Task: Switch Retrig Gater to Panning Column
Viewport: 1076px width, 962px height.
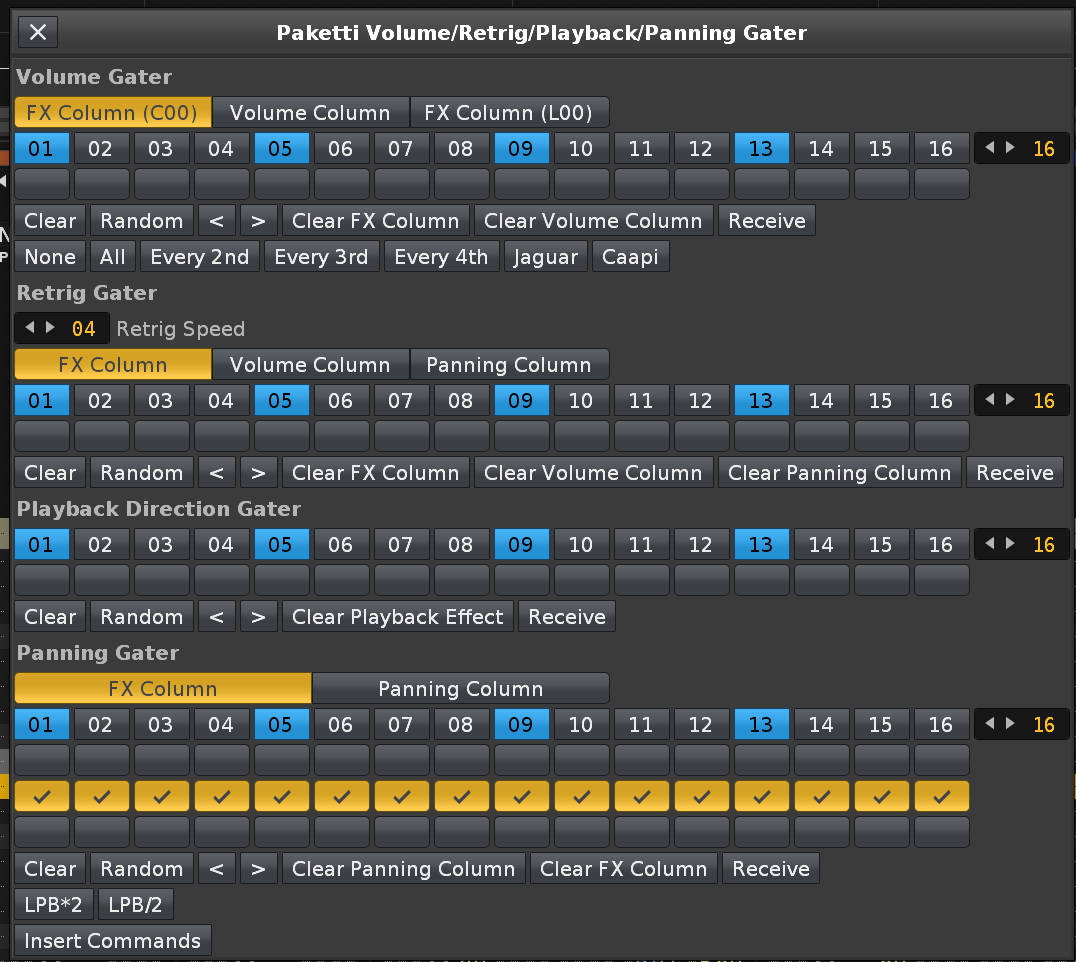Action: (509, 365)
